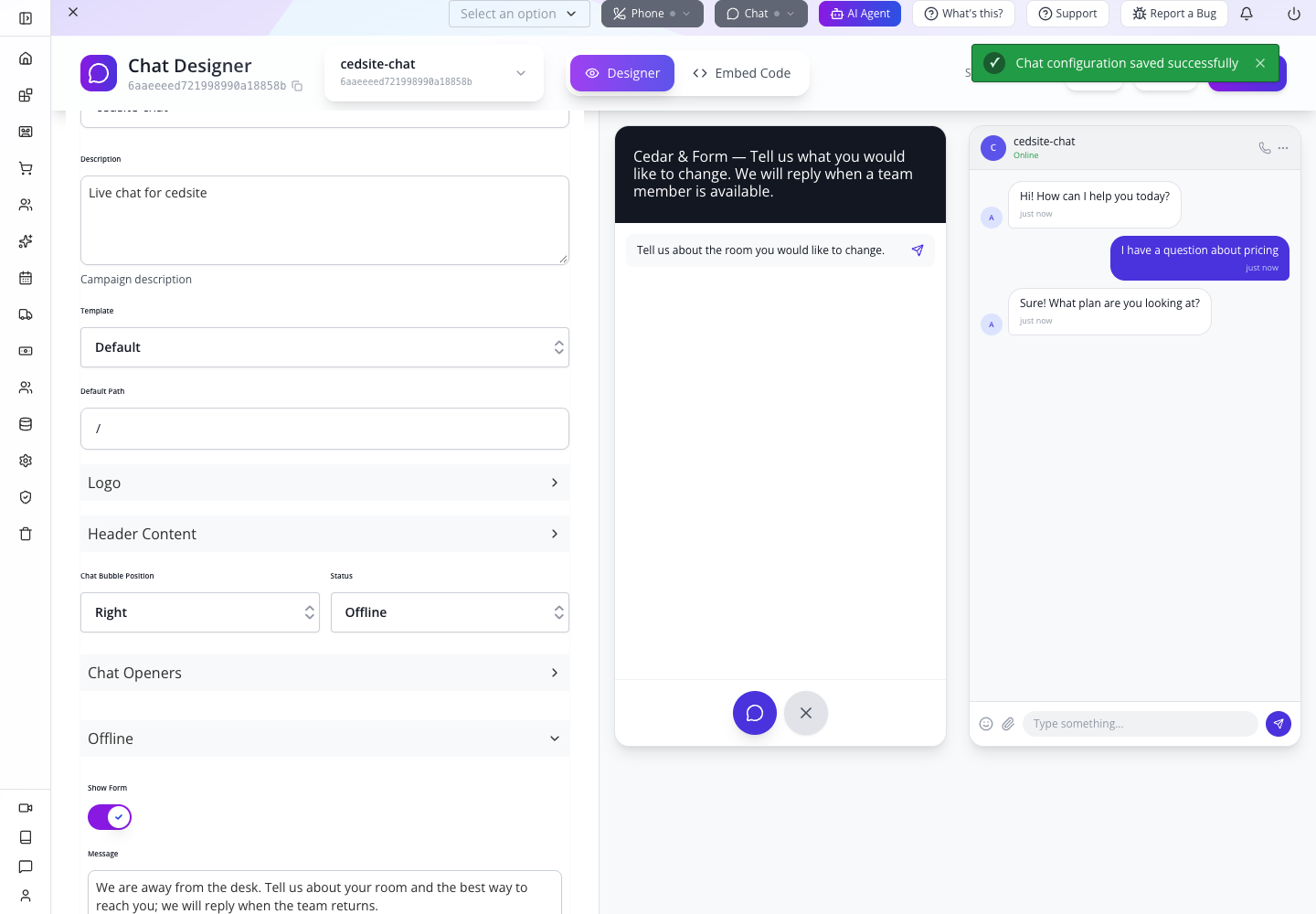Screen dimensions: 1316x914
Task: Copy the chat ID under Chat Designer
Action: coord(297,86)
